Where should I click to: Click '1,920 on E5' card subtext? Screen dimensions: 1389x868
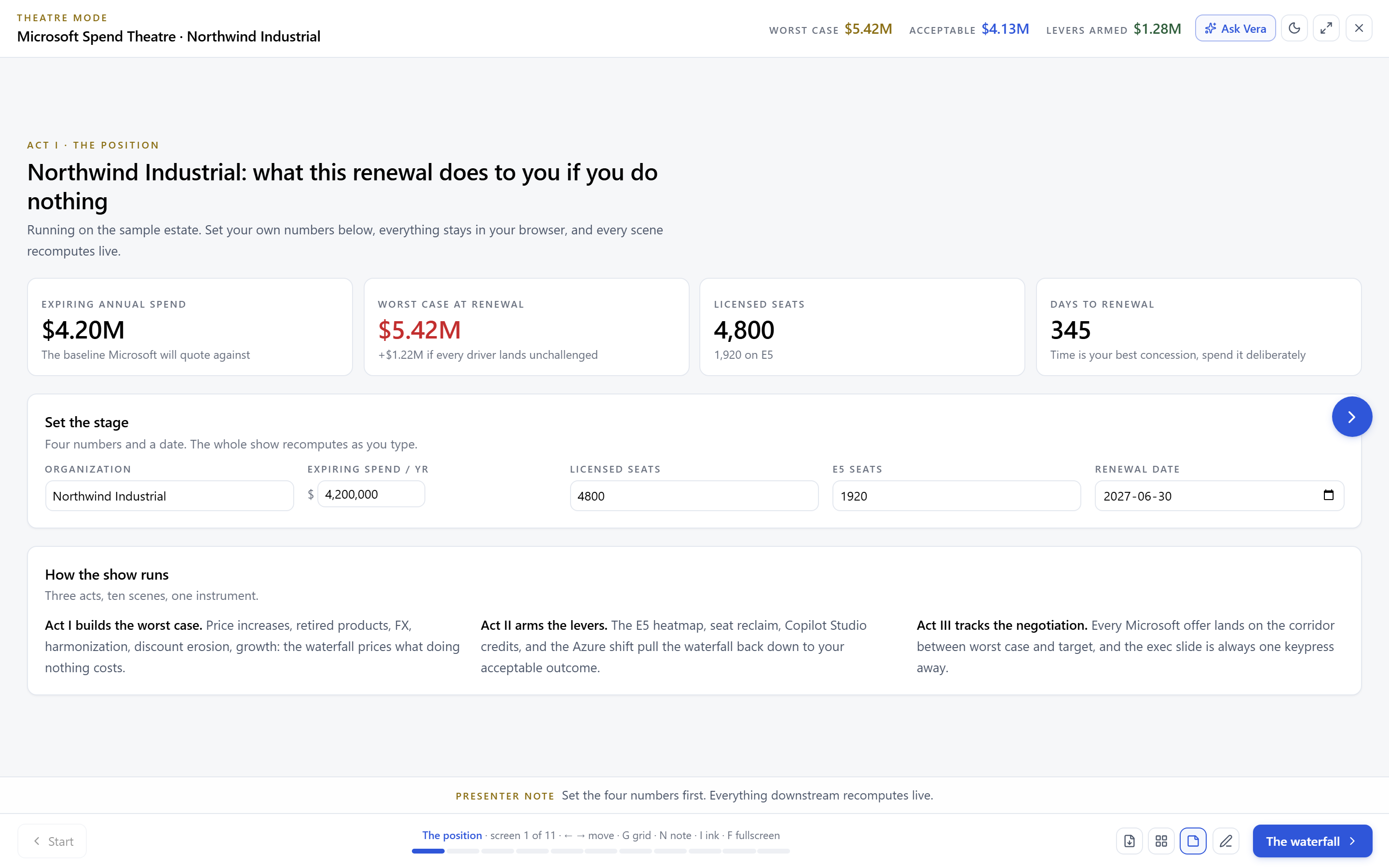[743, 355]
